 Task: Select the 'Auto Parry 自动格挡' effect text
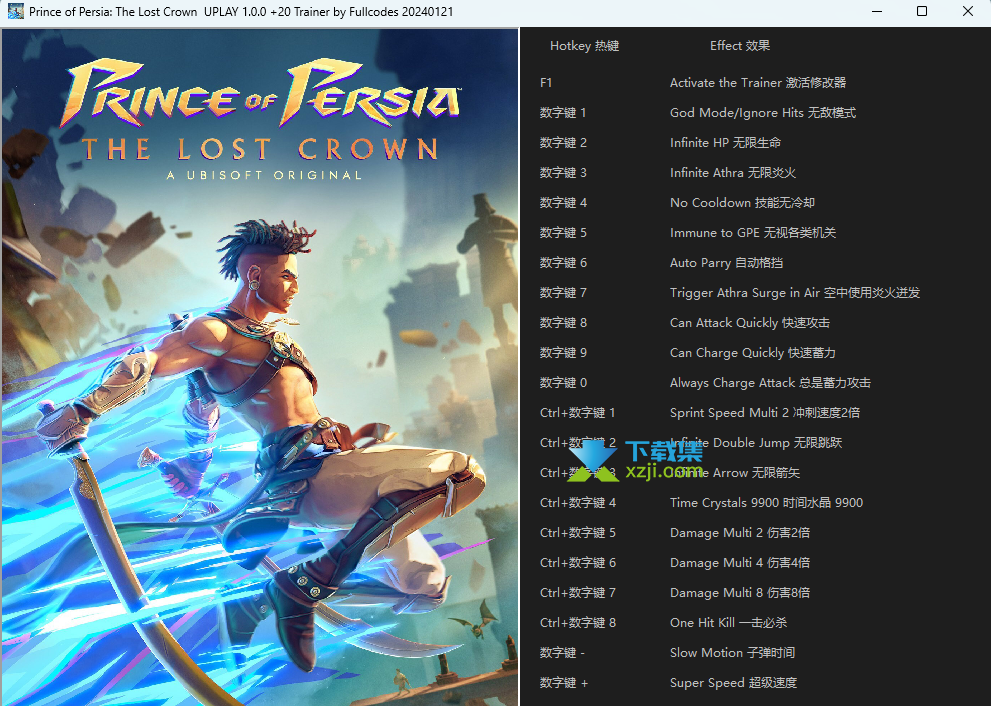[726, 263]
